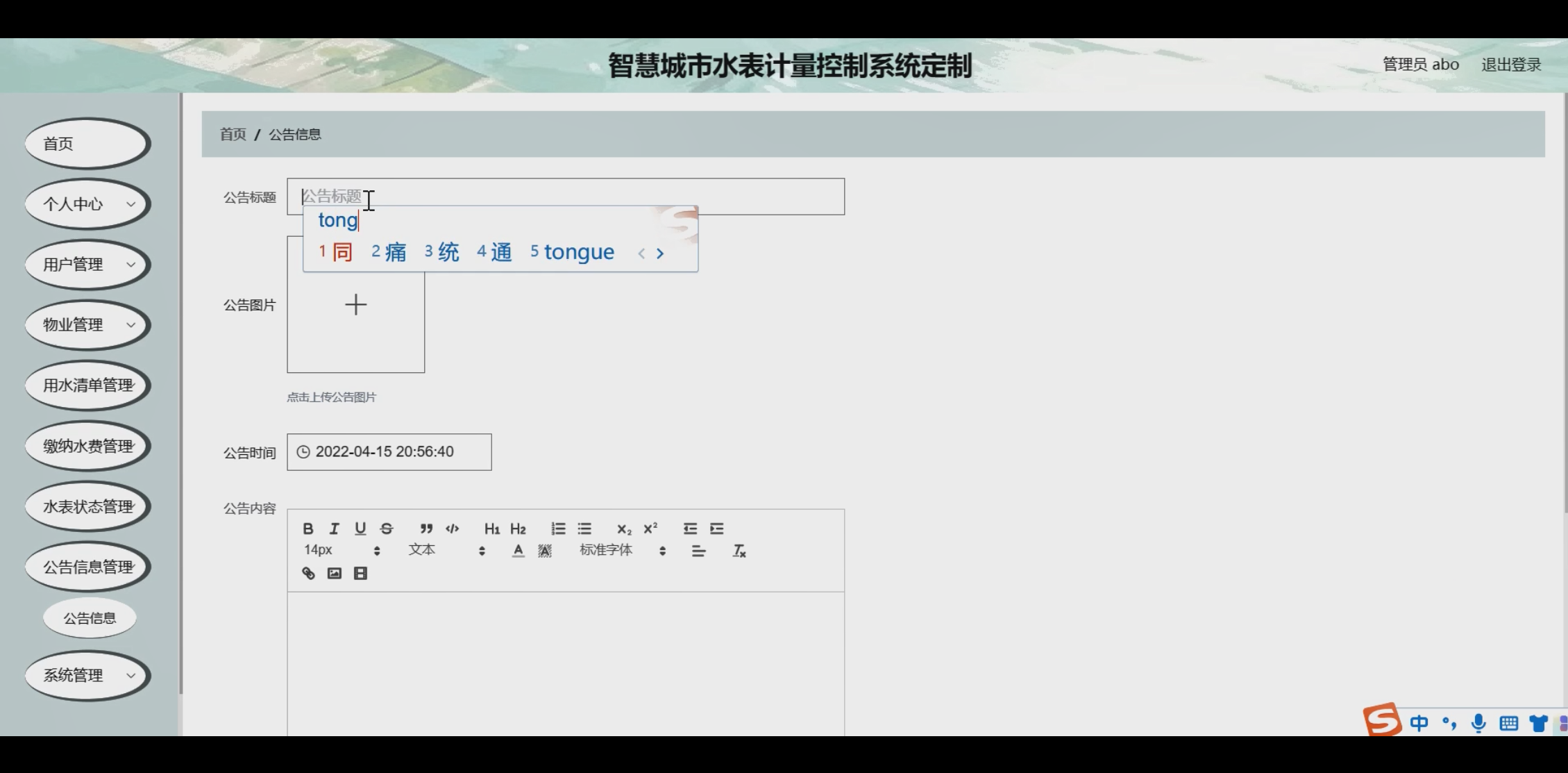1568x773 pixels.
Task: Click the ordered list icon
Action: click(x=558, y=529)
